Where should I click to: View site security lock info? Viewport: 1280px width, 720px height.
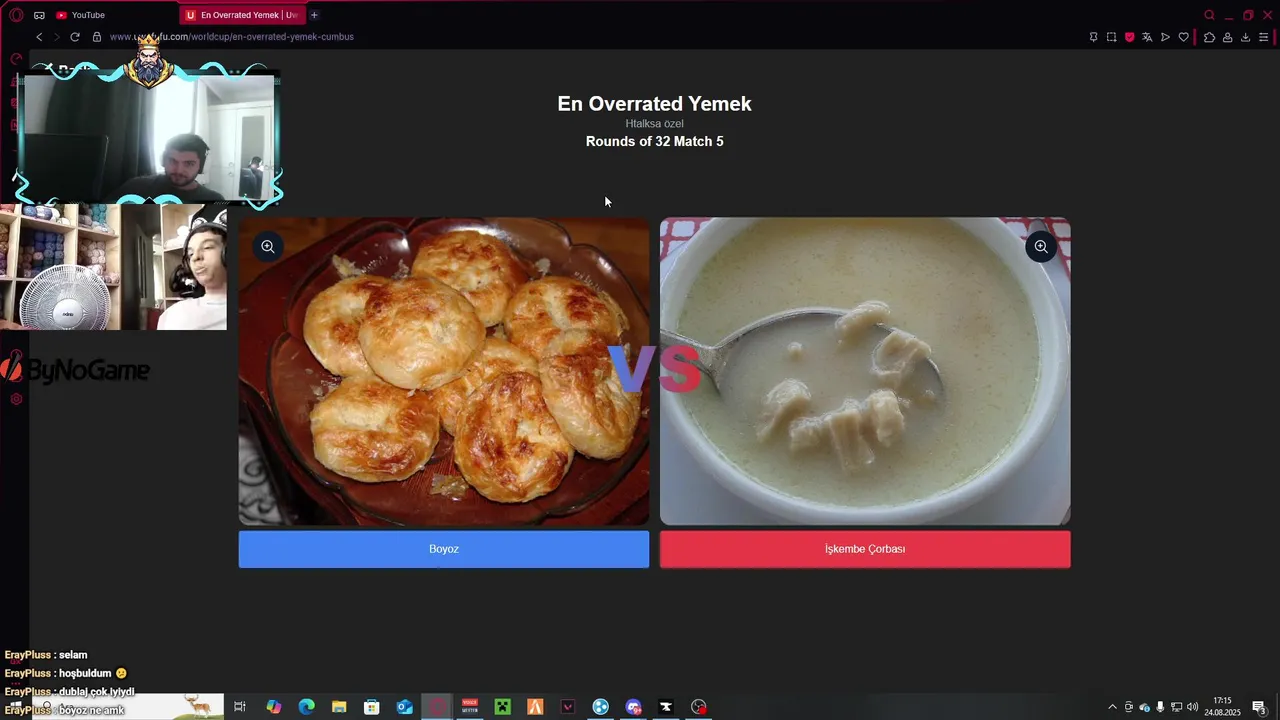97,37
